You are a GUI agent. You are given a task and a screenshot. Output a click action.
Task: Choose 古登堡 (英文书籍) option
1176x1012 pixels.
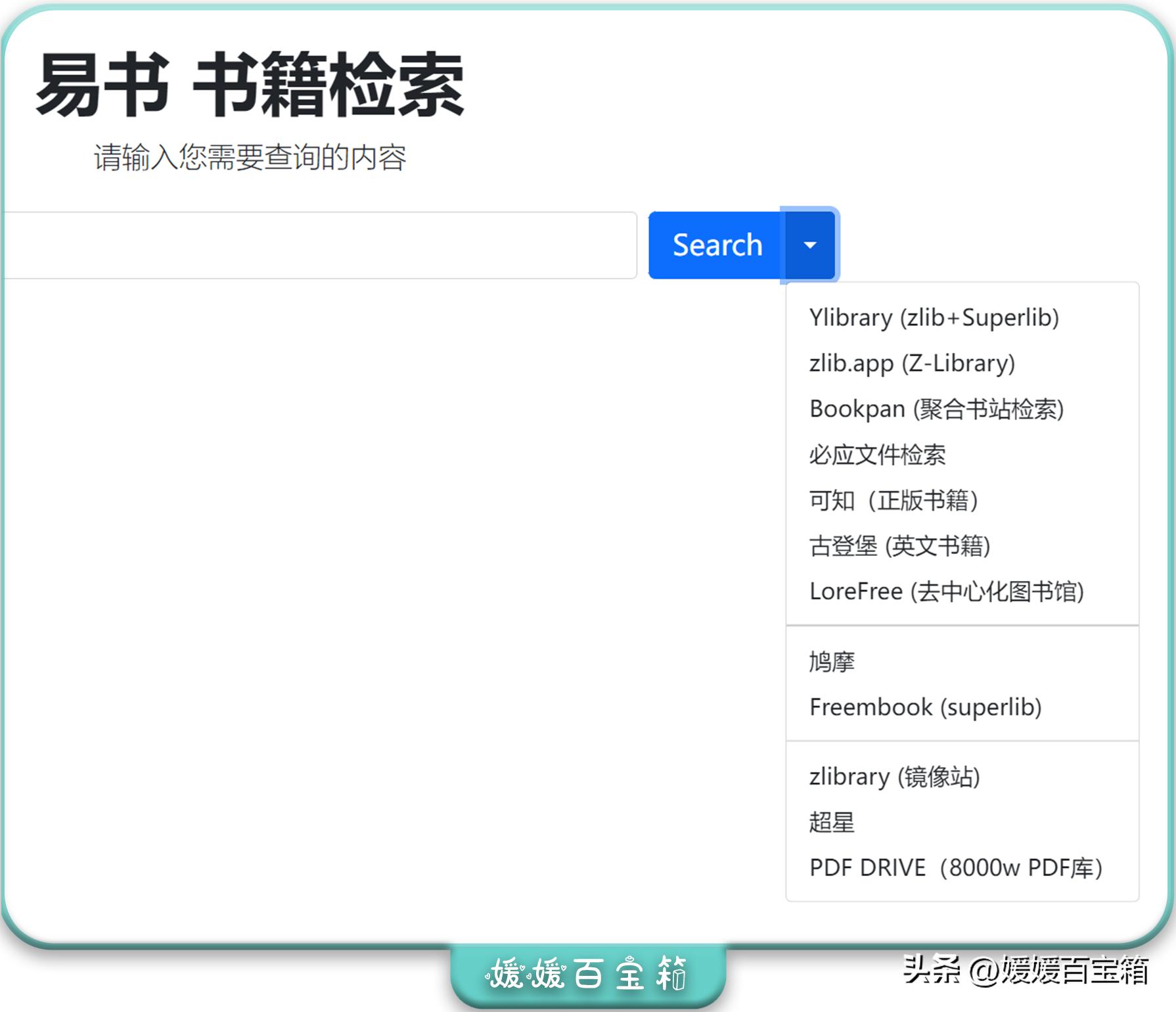pyautogui.click(x=901, y=545)
